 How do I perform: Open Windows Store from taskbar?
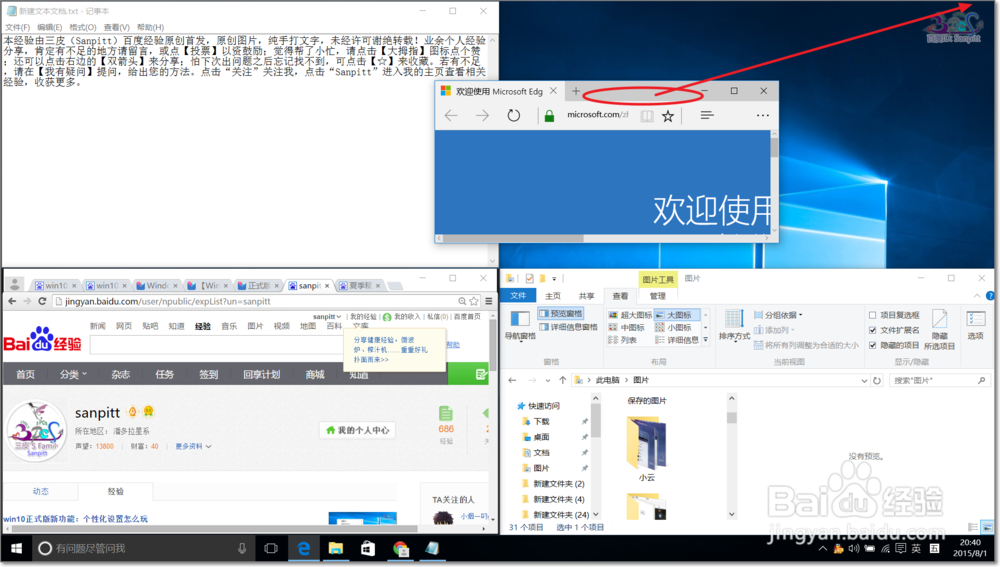(368, 549)
